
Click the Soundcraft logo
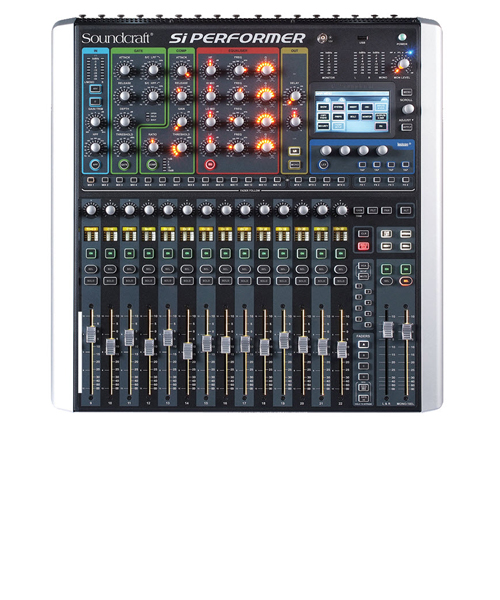(117, 38)
